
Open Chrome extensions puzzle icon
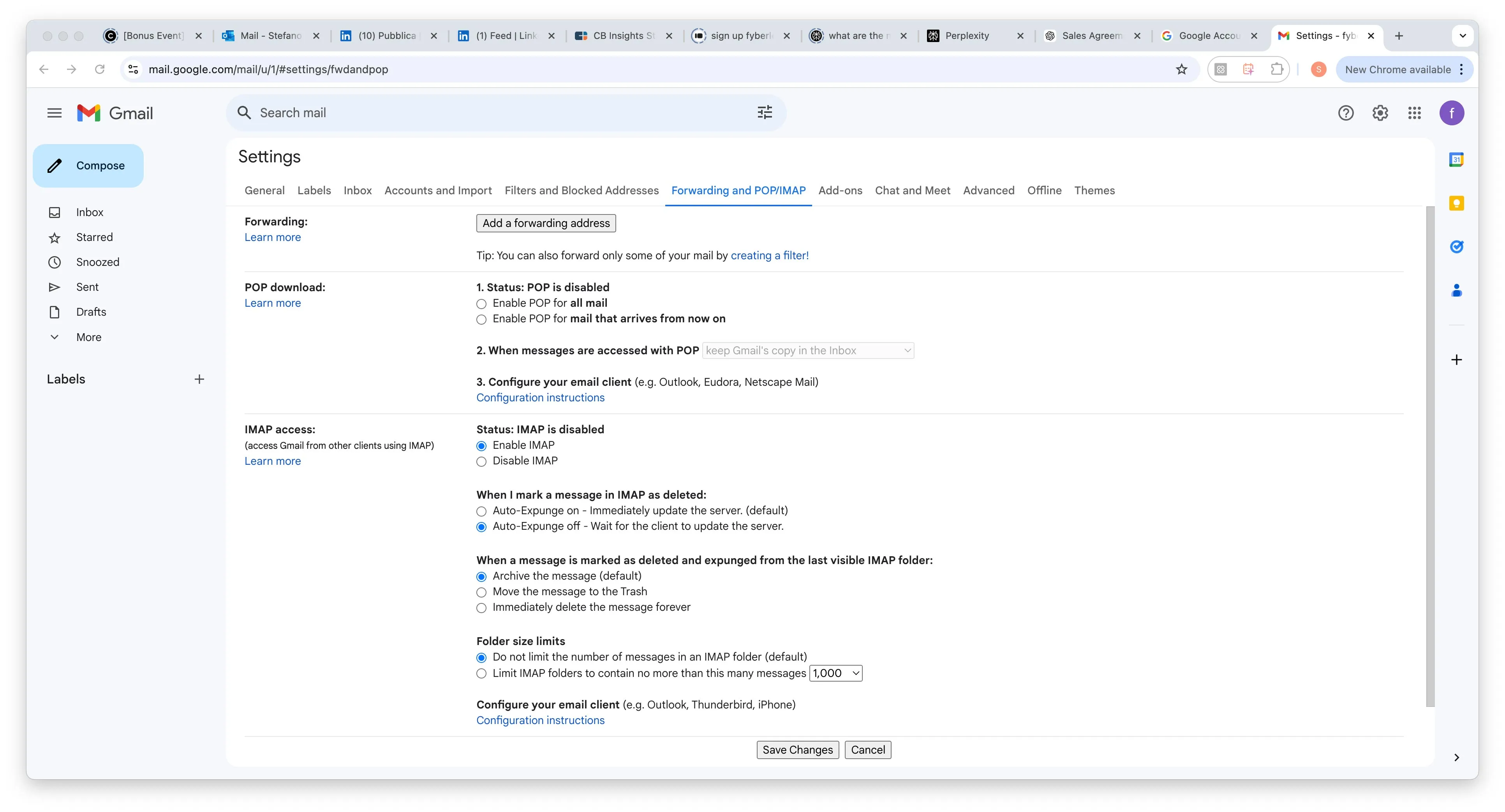1277,69
